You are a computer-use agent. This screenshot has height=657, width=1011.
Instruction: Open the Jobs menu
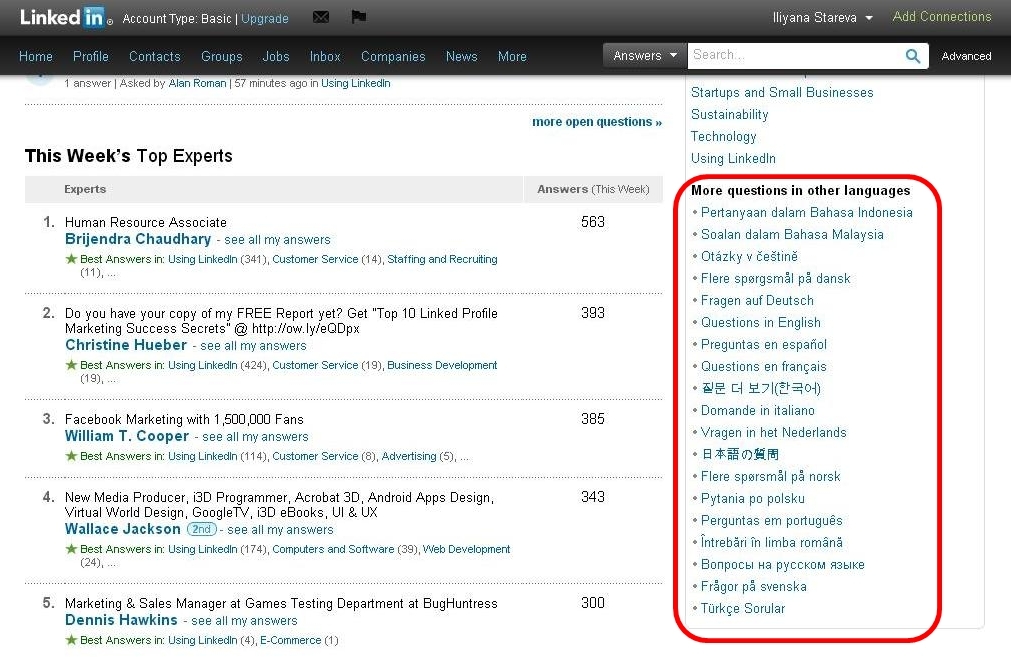click(x=276, y=56)
